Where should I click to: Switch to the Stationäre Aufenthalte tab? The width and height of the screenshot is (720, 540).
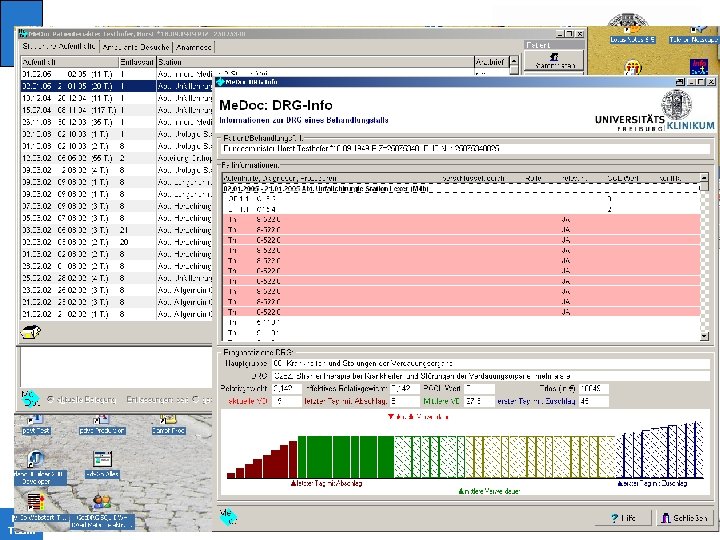point(59,46)
